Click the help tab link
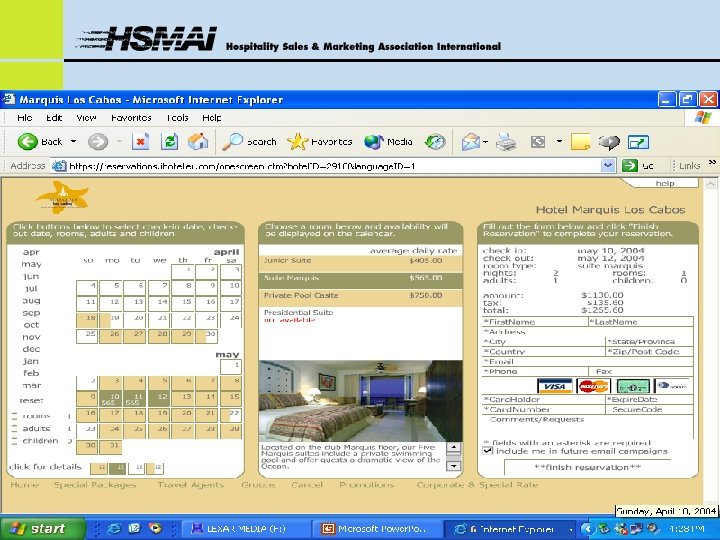 point(664,183)
